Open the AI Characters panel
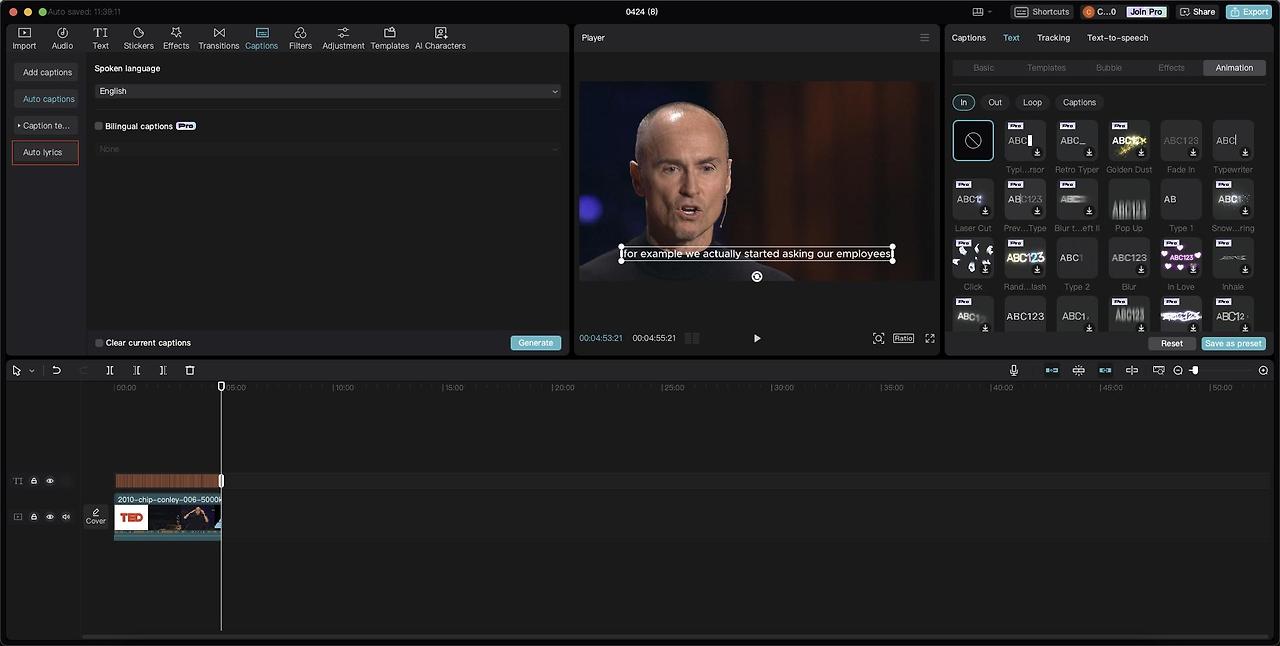 point(441,38)
